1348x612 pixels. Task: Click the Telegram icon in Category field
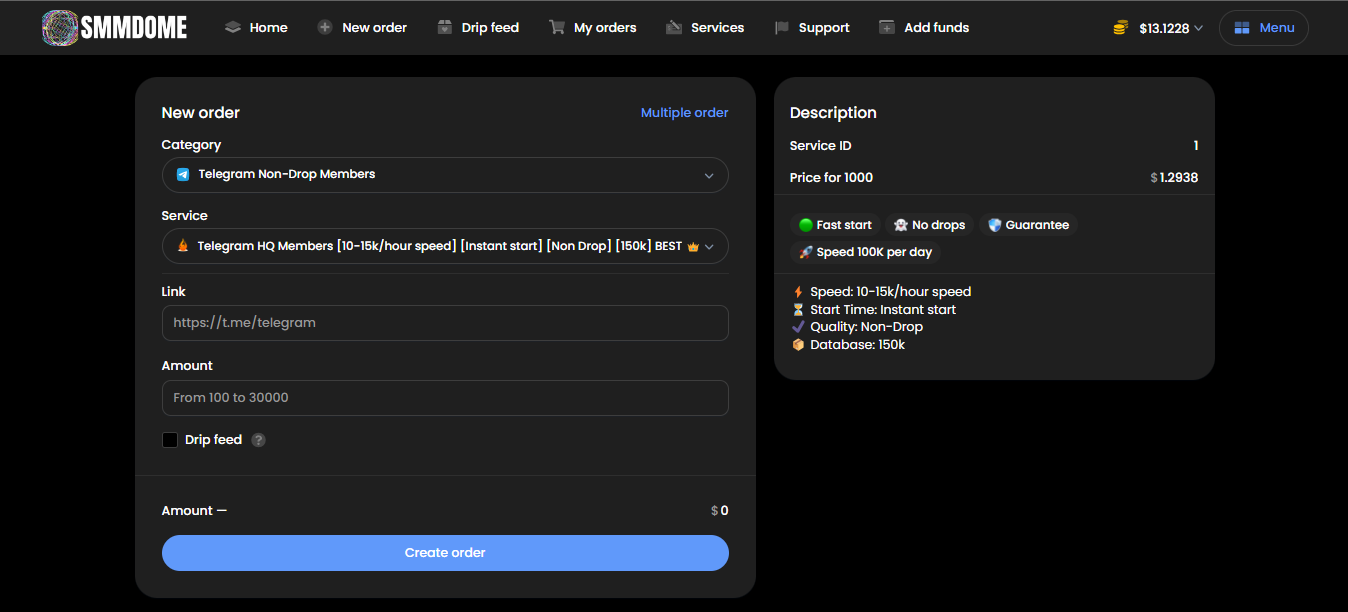tap(183, 174)
